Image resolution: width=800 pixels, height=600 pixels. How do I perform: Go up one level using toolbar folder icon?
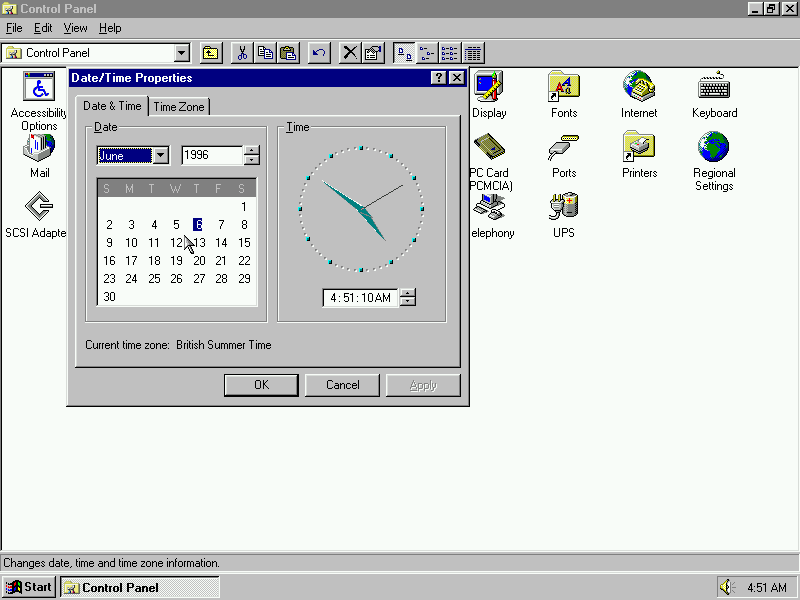click(210, 53)
